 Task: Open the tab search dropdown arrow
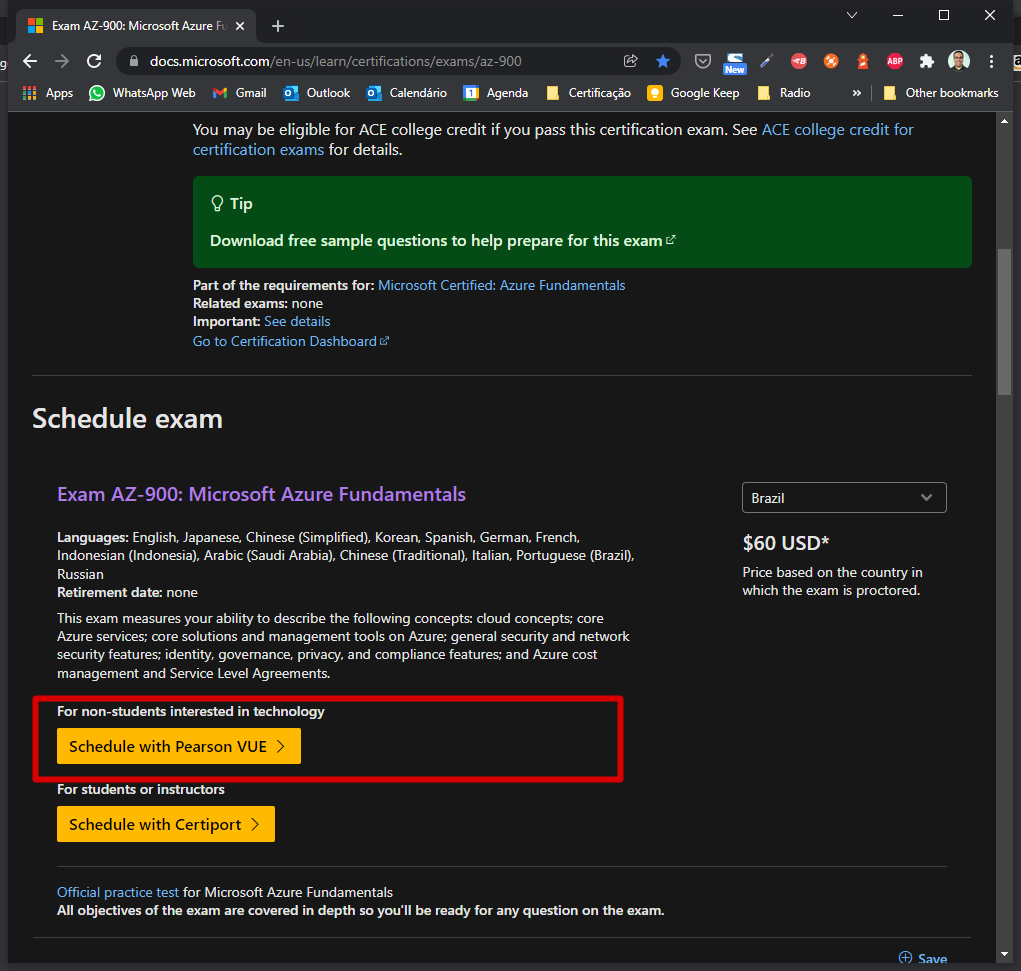(852, 15)
